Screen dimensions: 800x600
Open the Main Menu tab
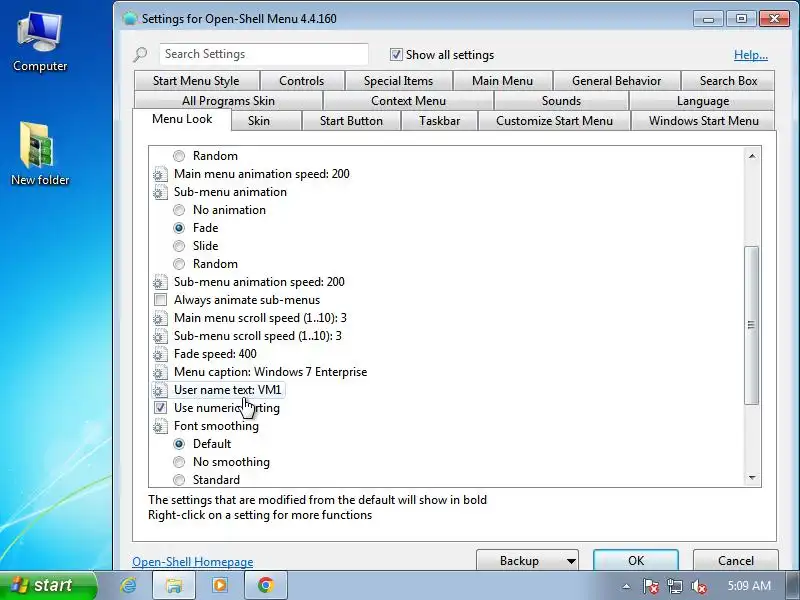click(x=502, y=81)
